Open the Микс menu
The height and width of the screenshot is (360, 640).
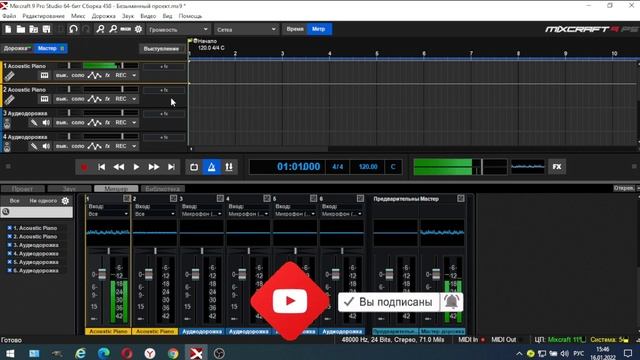click(78, 16)
